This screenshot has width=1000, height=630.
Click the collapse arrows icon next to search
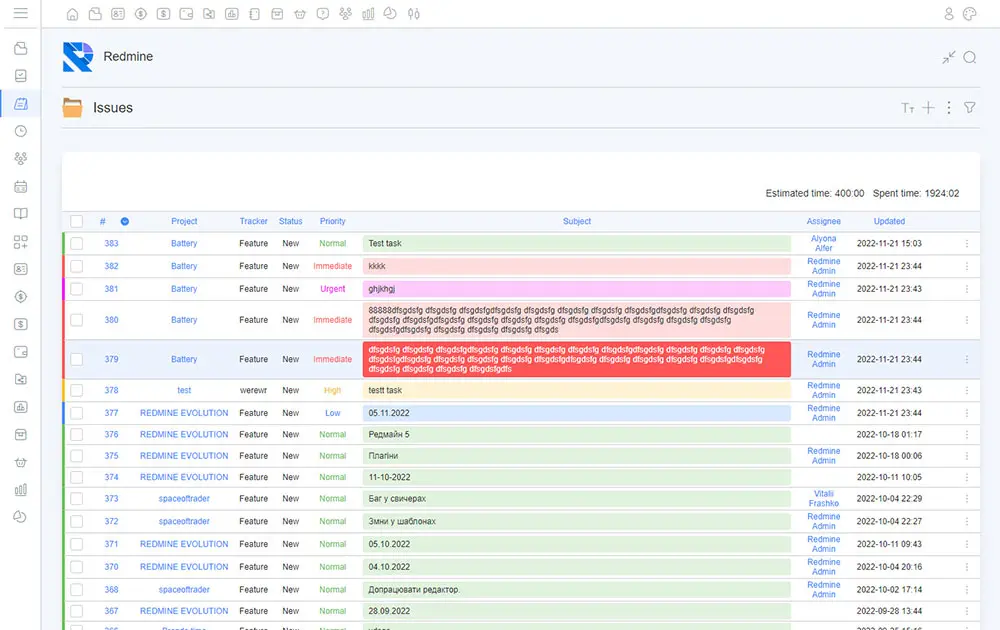point(948,58)
